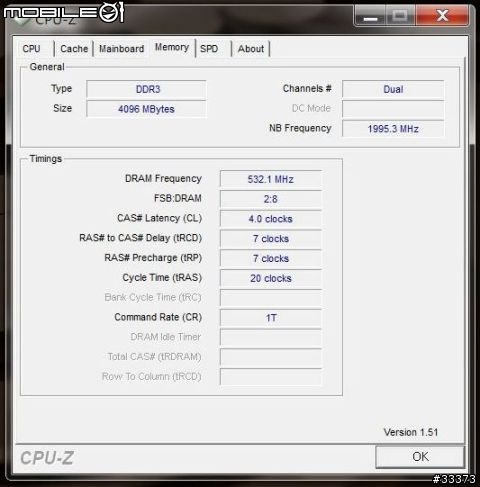480x487 pixels.
Task: Select the NB Frequency 1995.3 MHz field
Action: click(x=393, y=129)
